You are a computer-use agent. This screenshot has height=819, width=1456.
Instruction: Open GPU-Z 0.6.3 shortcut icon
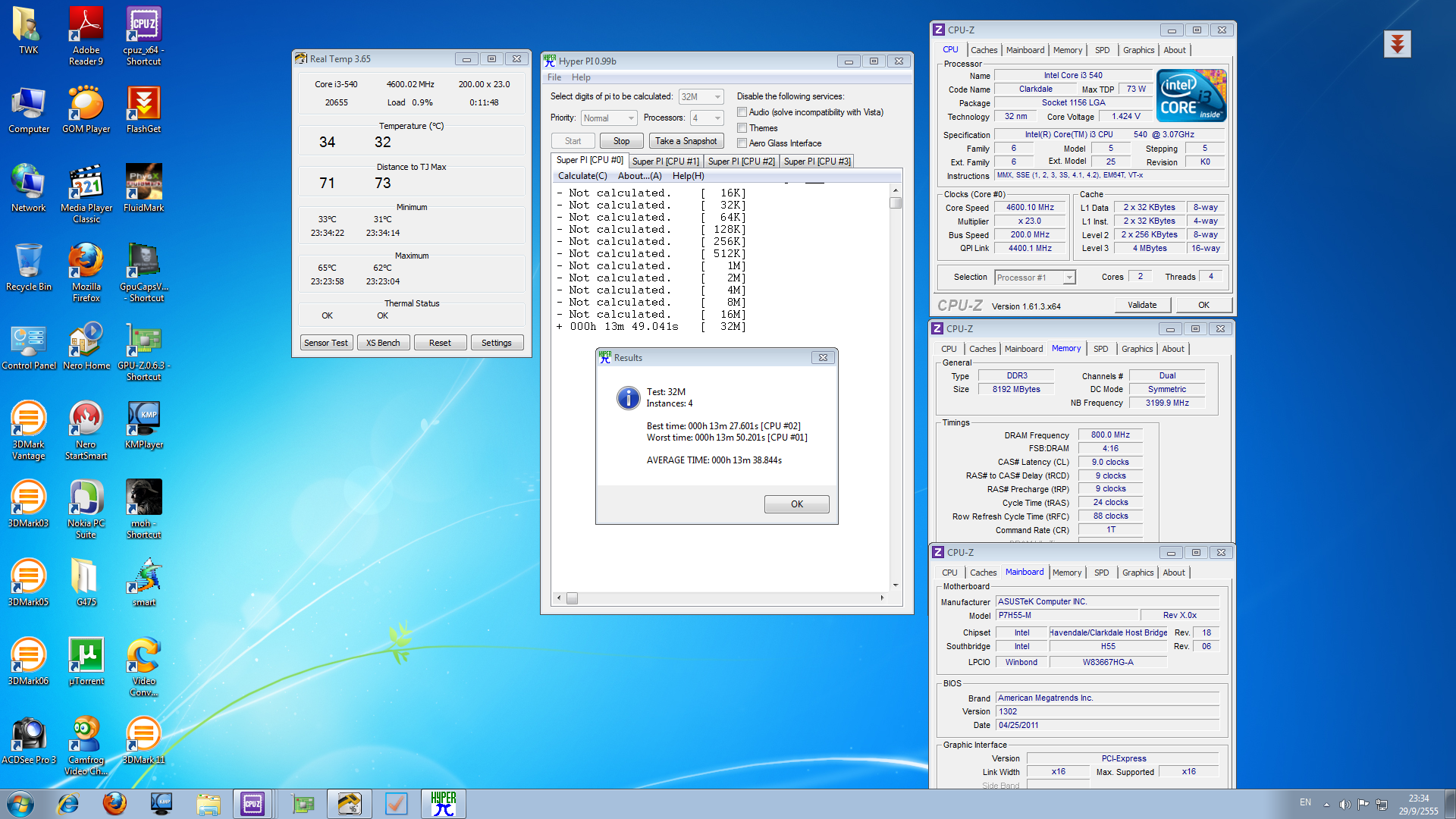[143, 342]
